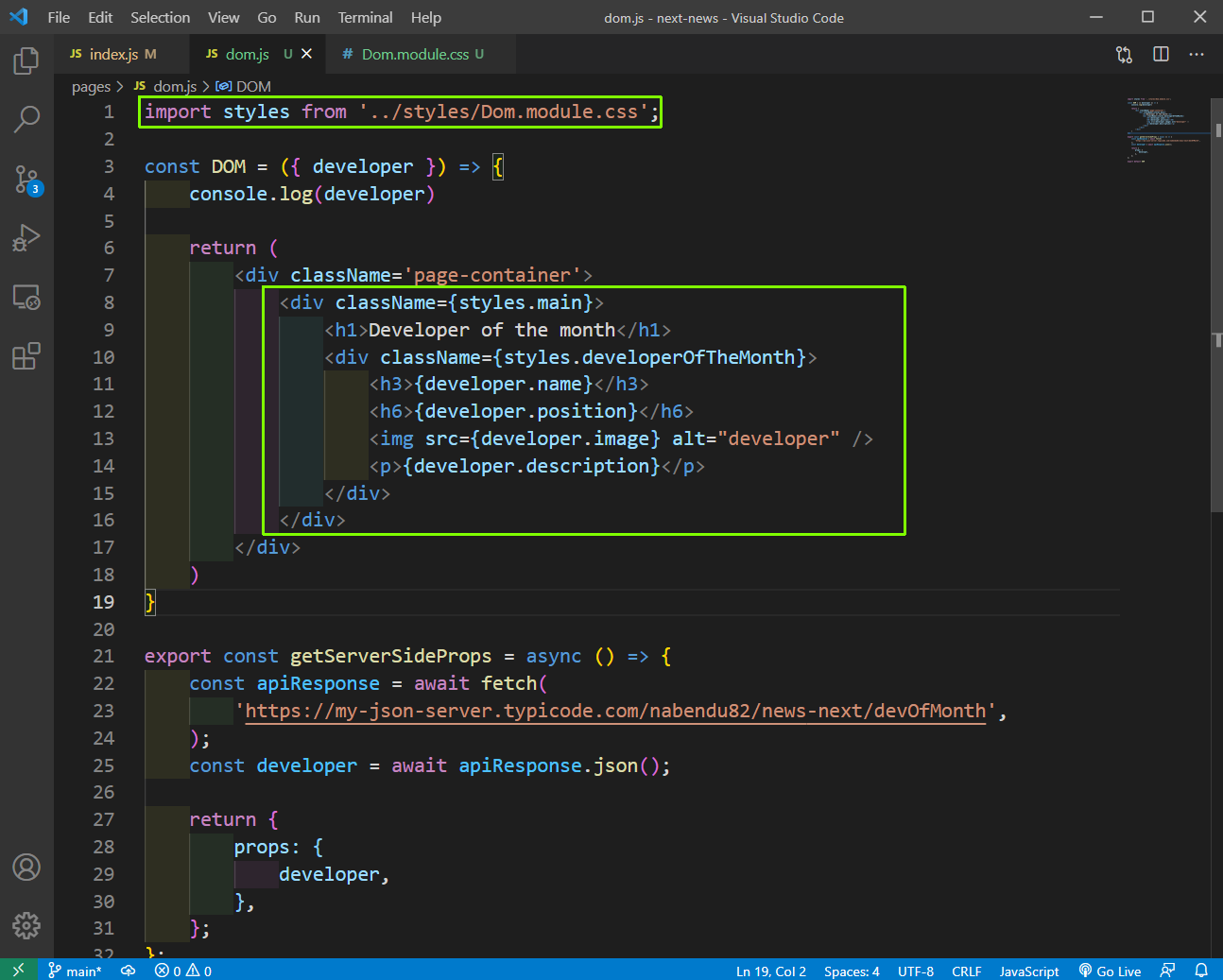Close the dom.js editor tab
The image size is (1223, 980).
point(306,54)
